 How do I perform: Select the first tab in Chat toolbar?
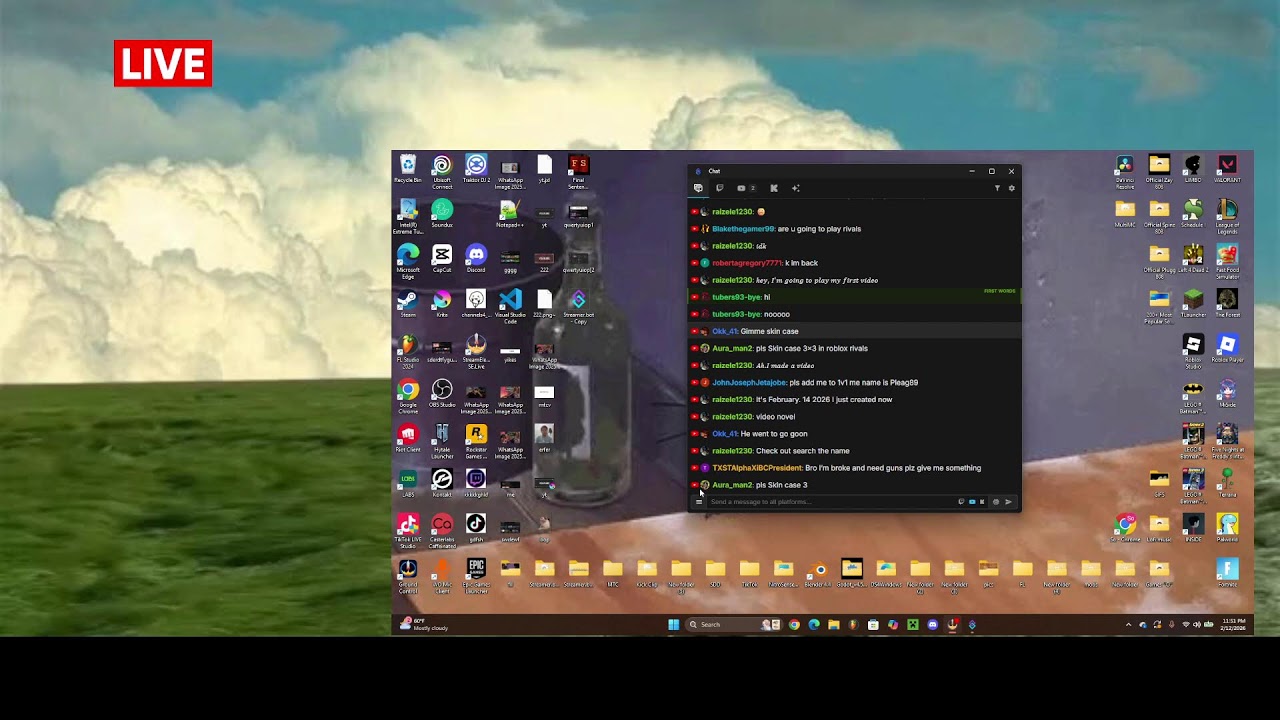coord(698,188)
